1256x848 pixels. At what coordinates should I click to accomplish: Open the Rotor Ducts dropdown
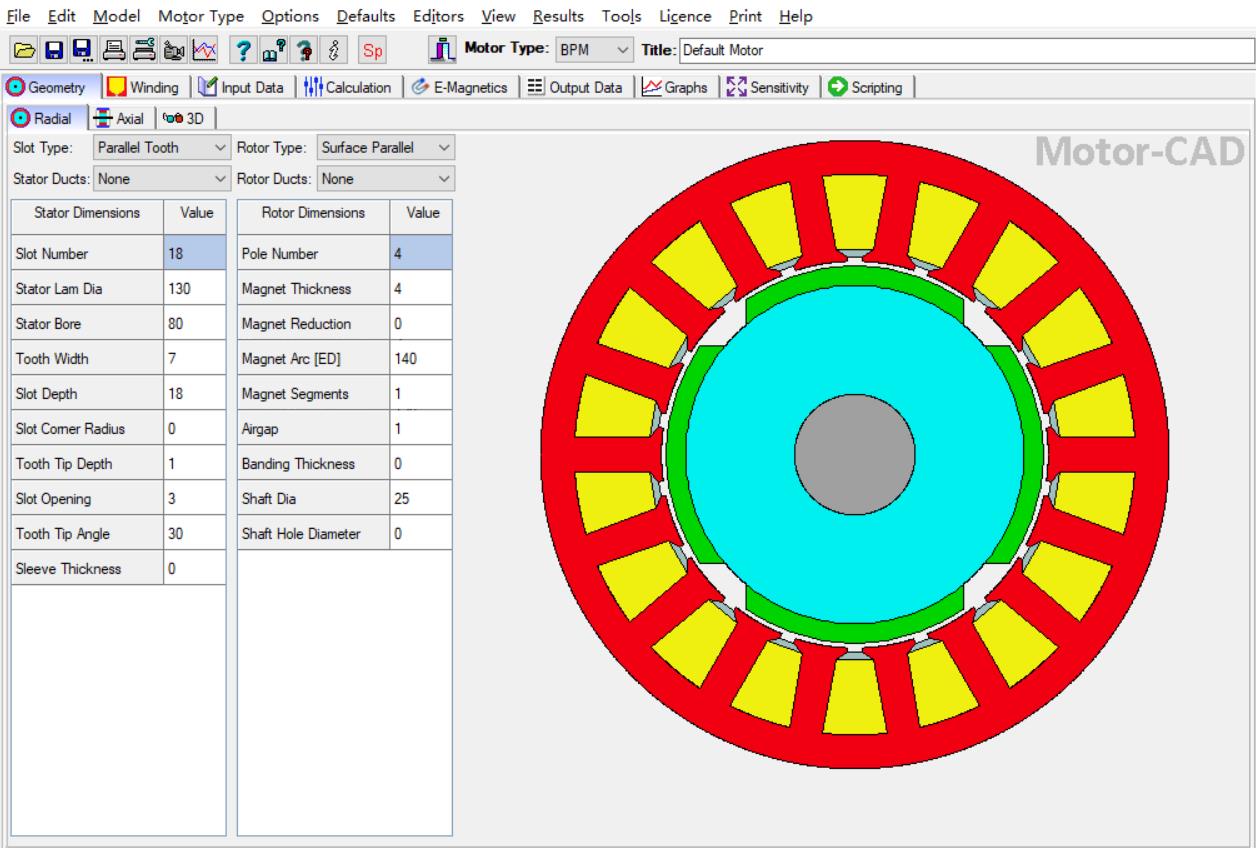pos(385,179)
